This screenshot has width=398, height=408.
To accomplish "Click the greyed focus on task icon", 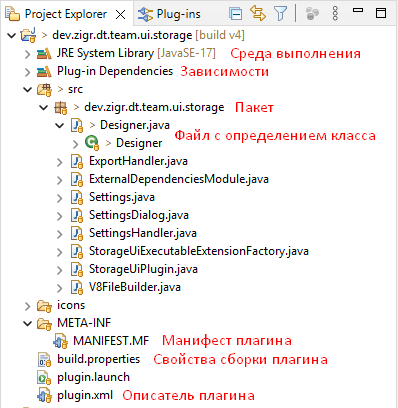I will click(x=312, y=14).
